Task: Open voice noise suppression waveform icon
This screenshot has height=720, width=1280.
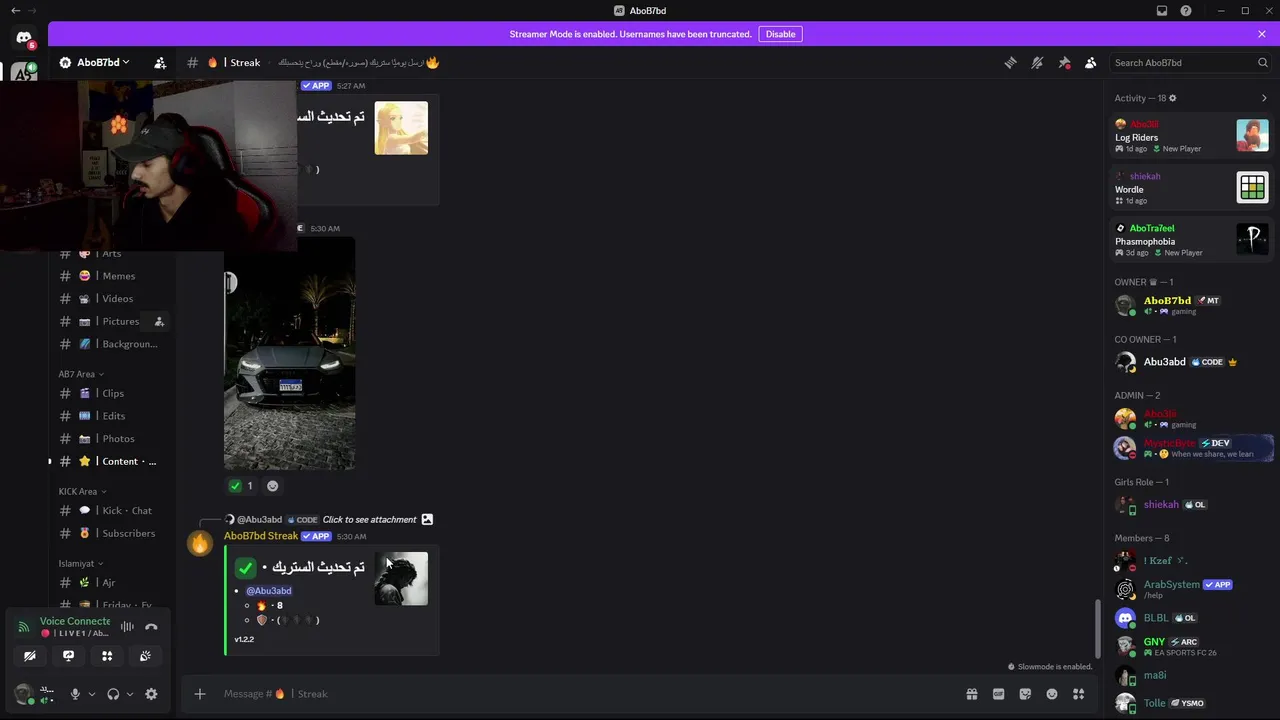Action: 127,627
